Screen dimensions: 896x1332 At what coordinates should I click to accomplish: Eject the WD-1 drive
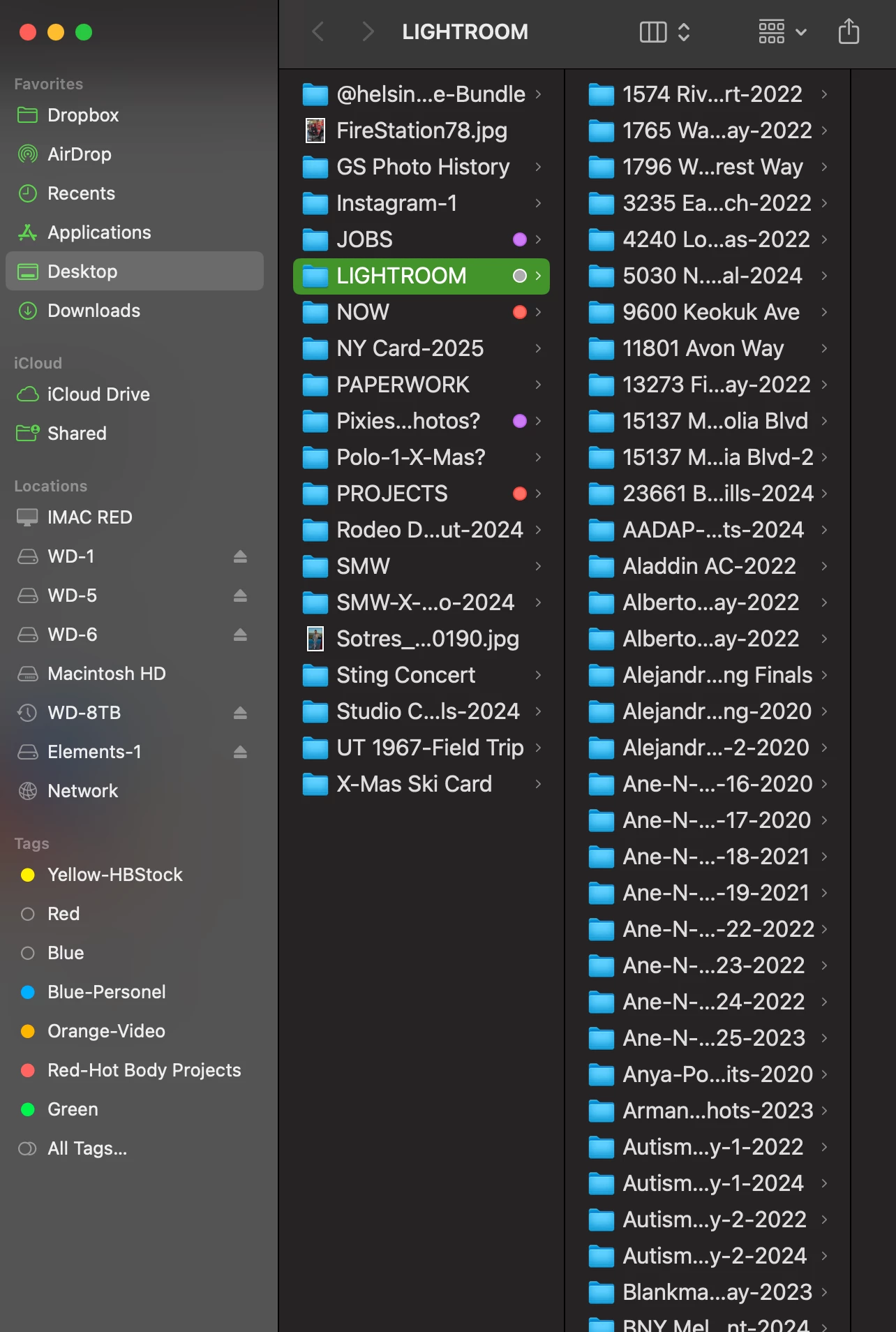(240, 556)
